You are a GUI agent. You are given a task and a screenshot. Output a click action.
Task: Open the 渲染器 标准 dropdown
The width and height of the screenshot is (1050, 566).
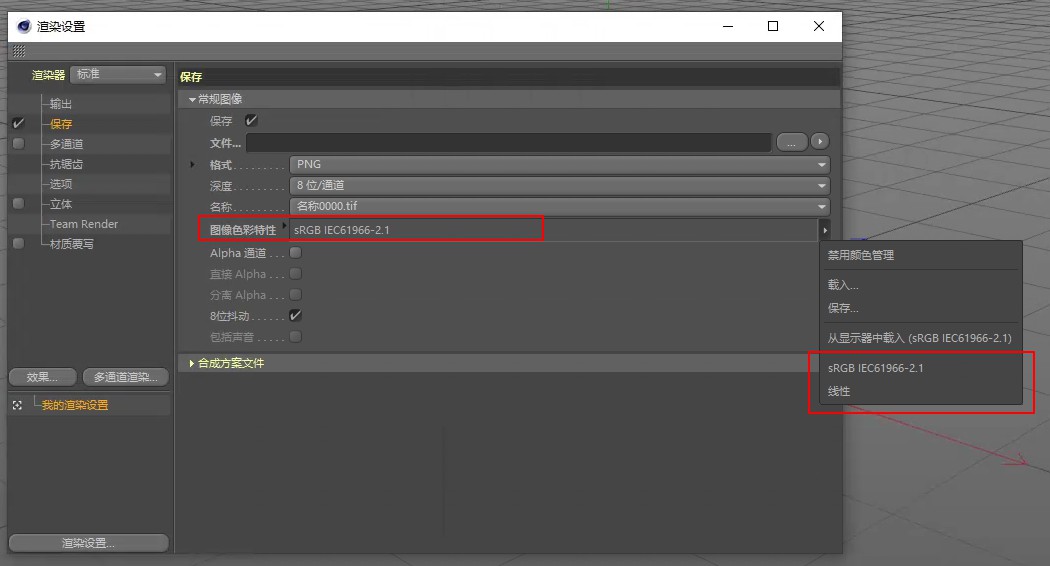pos(118,74)
